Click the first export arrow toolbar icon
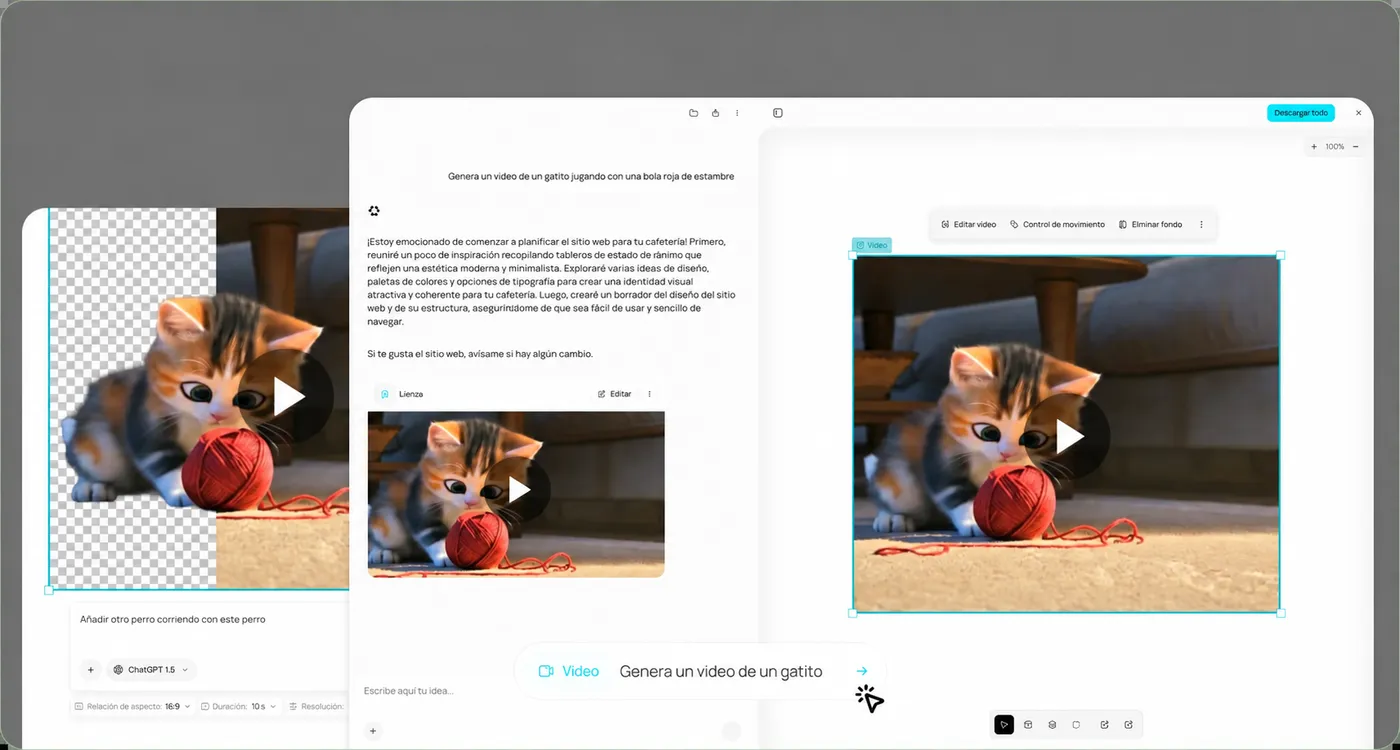The width and height of the screenshot is (1400, 750). [1104, 725]
